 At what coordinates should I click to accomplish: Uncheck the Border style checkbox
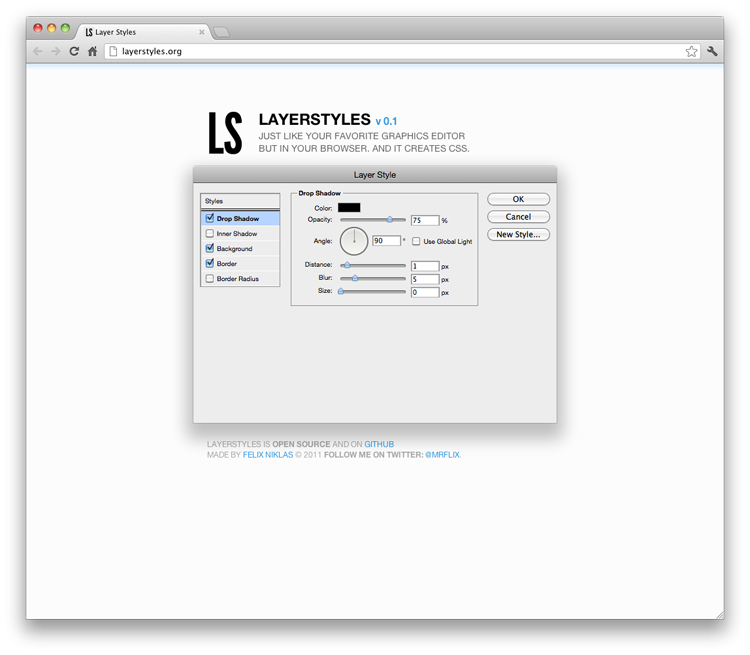[210, 263]
